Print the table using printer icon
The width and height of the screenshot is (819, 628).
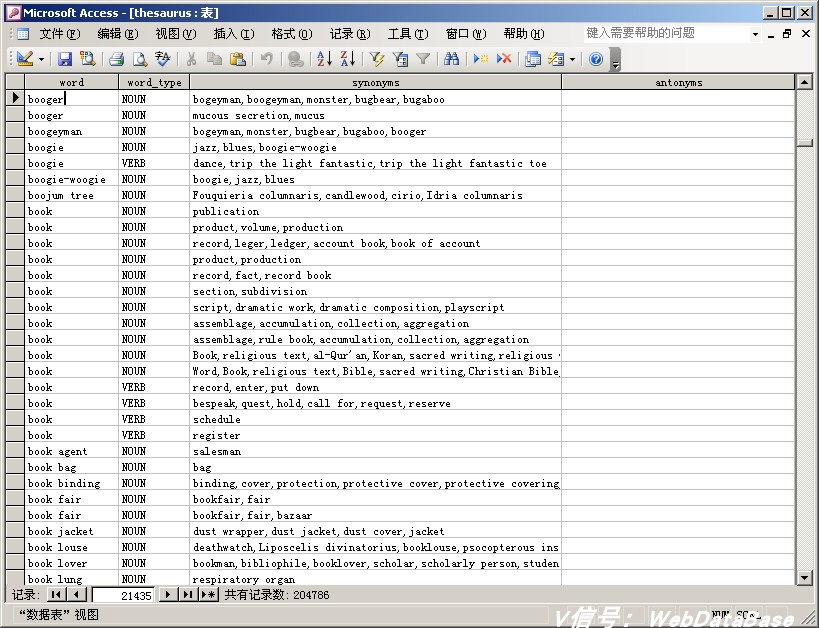[x=116, y=59]
